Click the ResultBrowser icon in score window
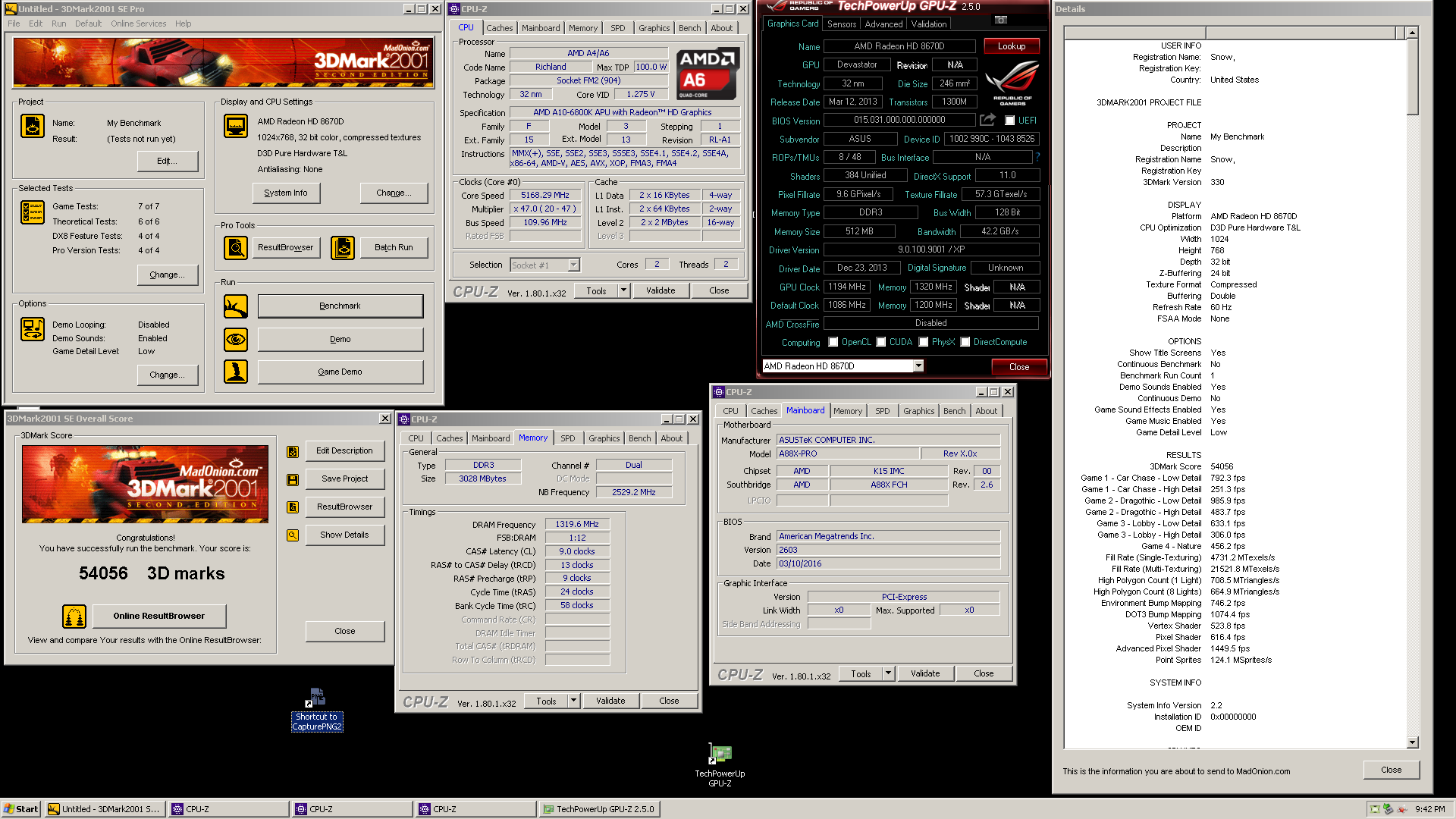This screenshot has height=819, width=1456. click(293, 507)
